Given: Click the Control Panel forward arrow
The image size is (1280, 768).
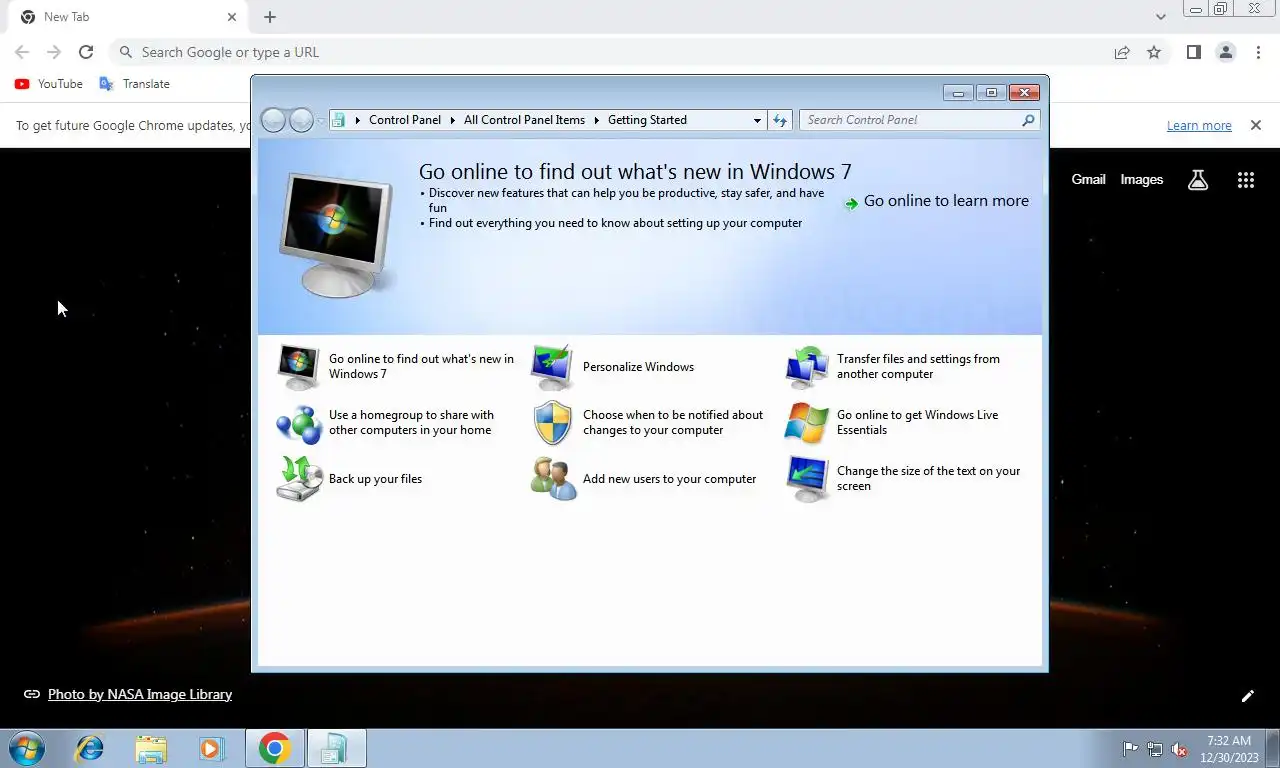Looking at the screenshot, I should pos(301,120).
